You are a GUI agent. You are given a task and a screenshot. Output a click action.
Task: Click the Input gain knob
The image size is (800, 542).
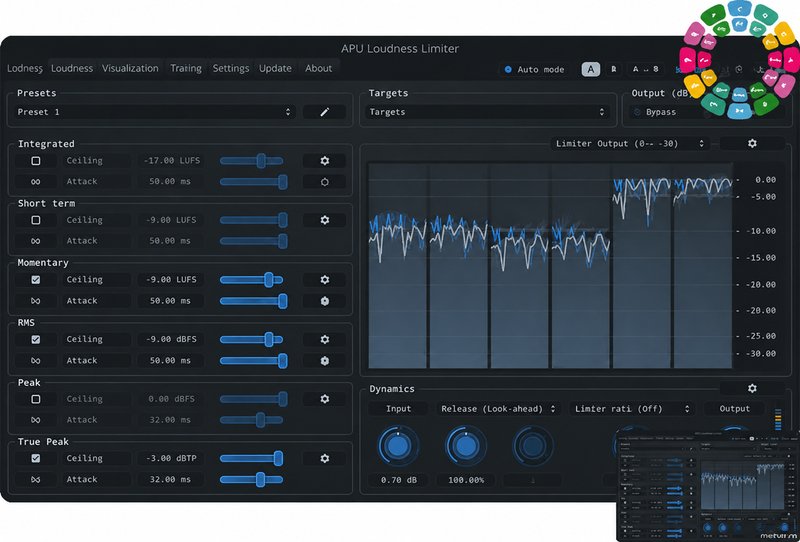pos(398,446)
